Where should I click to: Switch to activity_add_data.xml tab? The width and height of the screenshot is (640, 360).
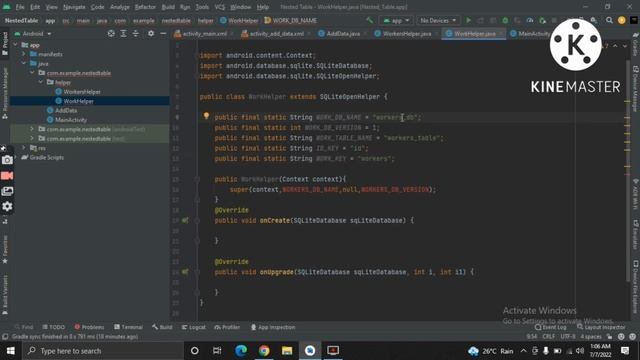point(276,34)
